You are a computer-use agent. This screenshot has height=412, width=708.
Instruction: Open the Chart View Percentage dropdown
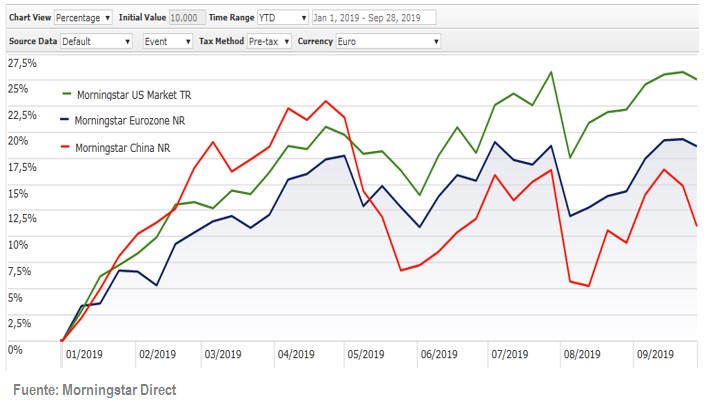click(x=83, y=18)
